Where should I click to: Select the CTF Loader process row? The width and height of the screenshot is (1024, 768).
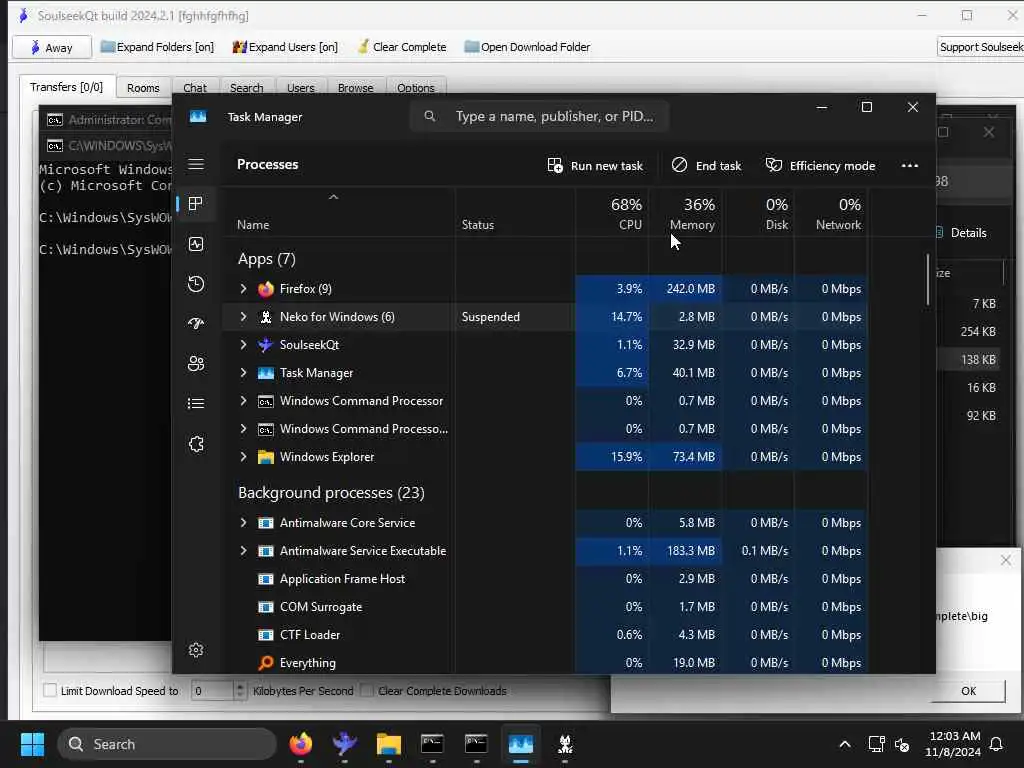pos(545,635)
